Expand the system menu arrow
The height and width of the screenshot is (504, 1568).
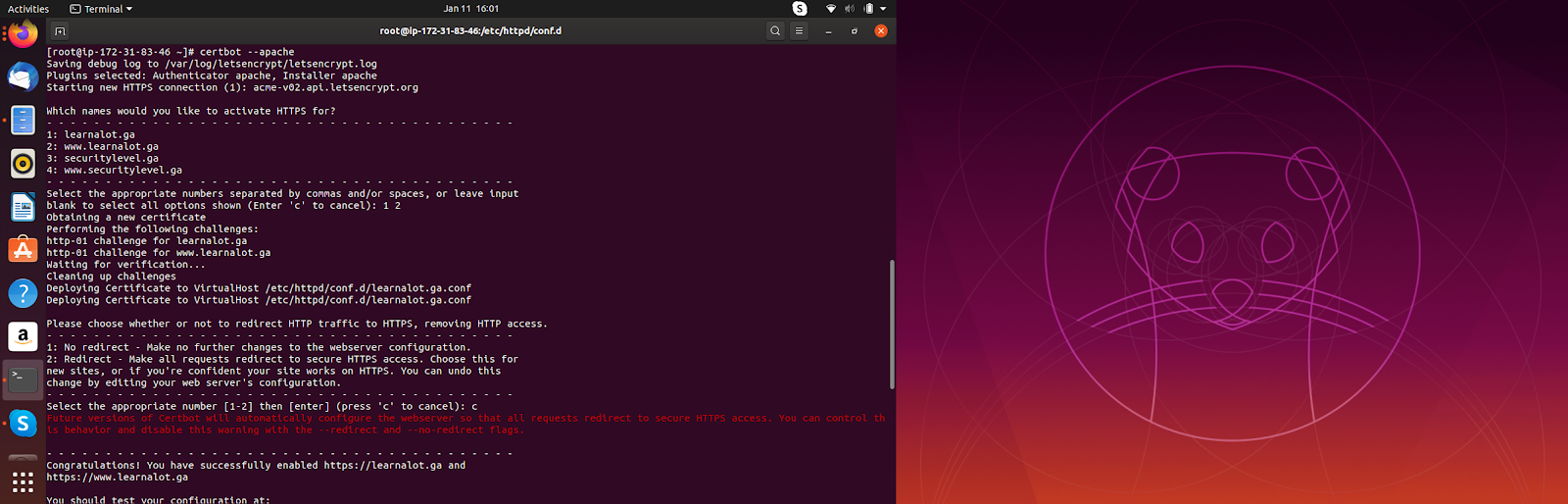point(883,9)
